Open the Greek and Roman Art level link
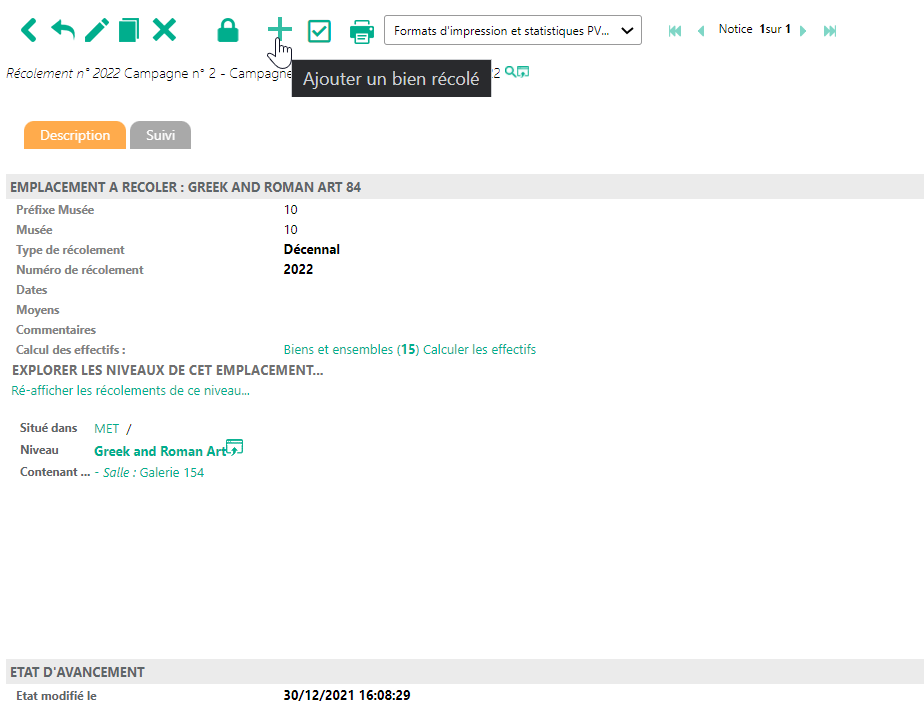 (159, 451)
